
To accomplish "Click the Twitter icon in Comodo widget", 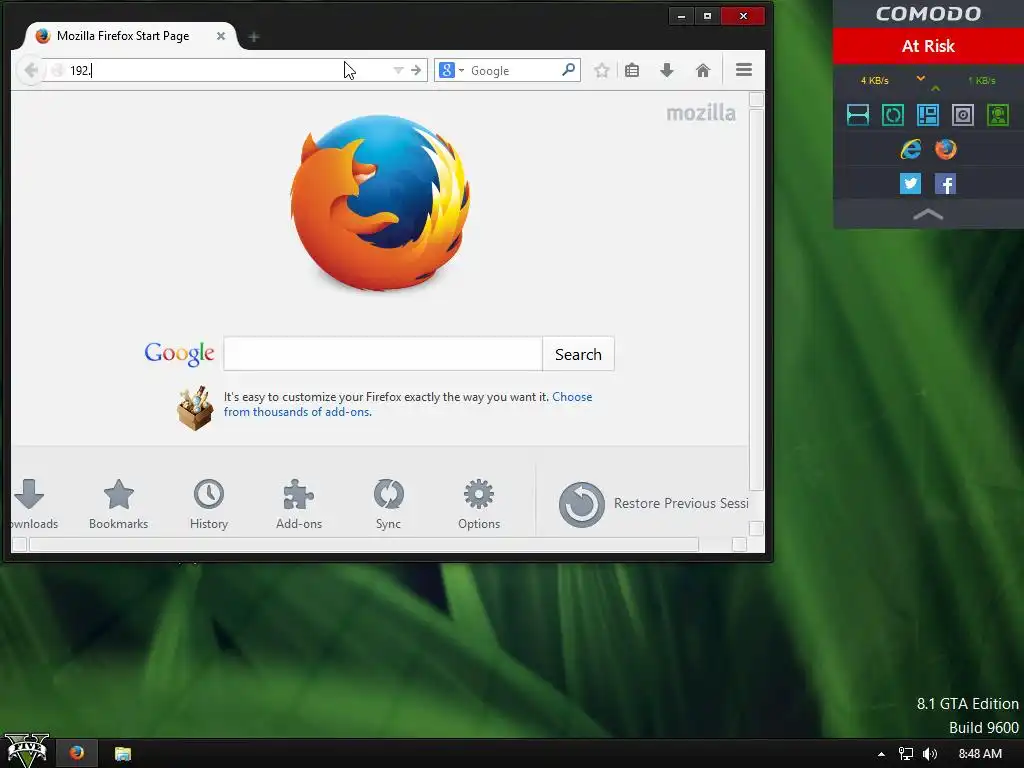I will (x=910, y=184).
